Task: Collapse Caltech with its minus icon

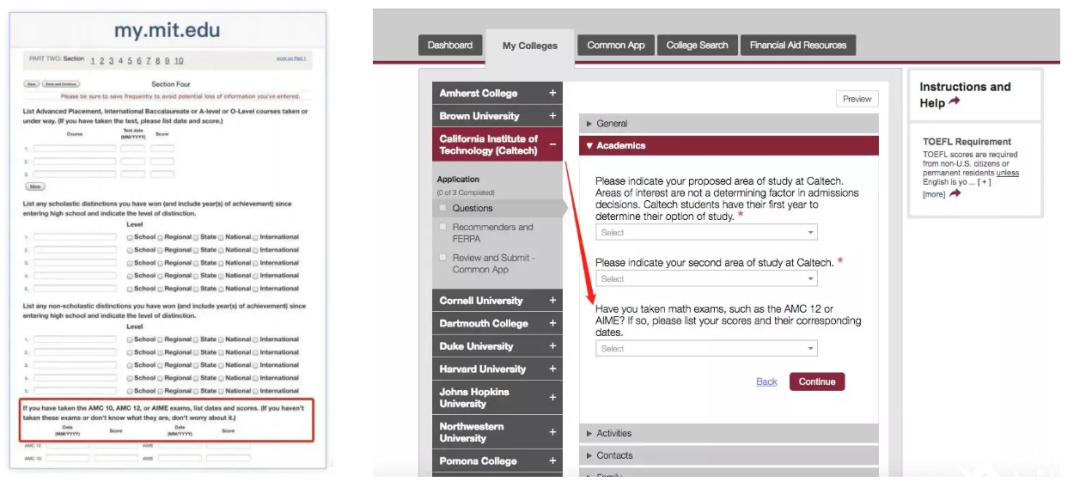Action: point(552,145)
